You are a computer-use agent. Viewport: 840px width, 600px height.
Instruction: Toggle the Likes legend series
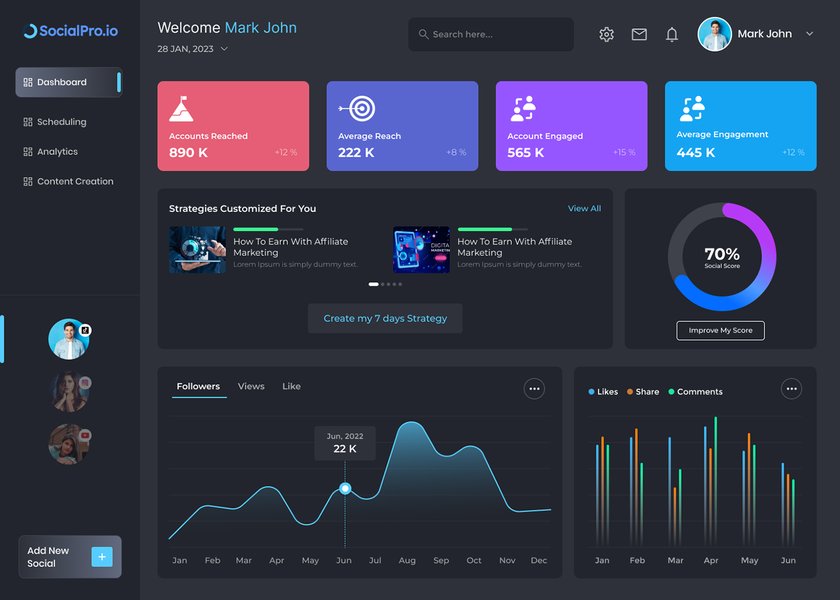pyautogui.click(x=603, y=392)
